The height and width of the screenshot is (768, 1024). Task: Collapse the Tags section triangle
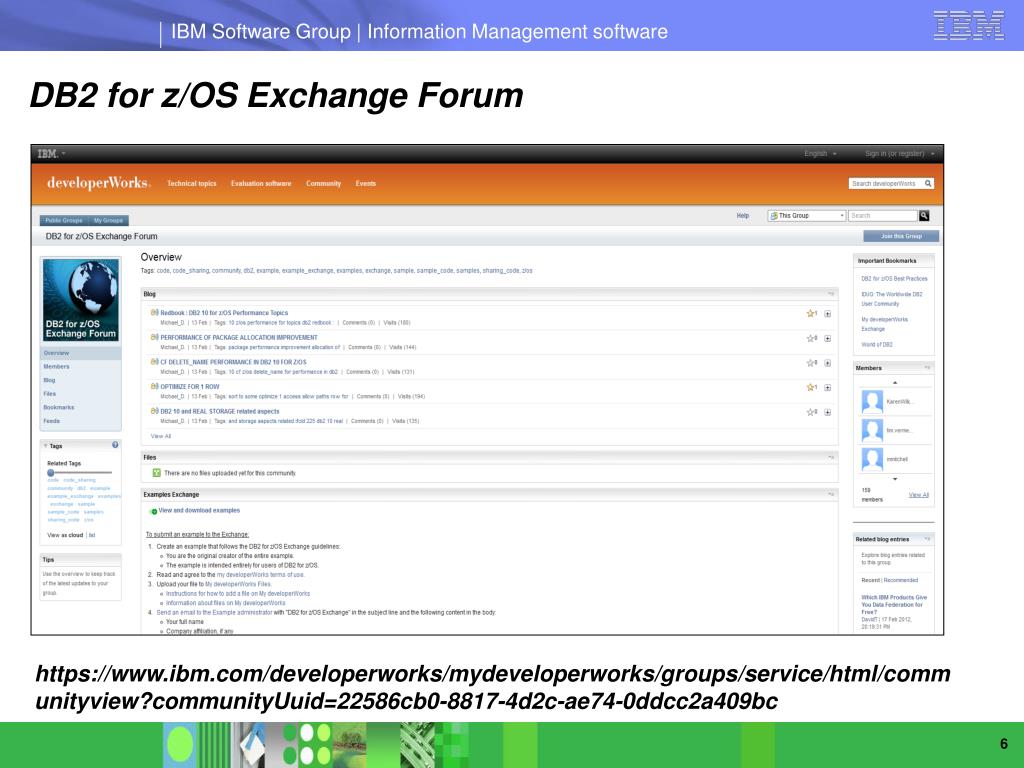click(x=45, y=446)
